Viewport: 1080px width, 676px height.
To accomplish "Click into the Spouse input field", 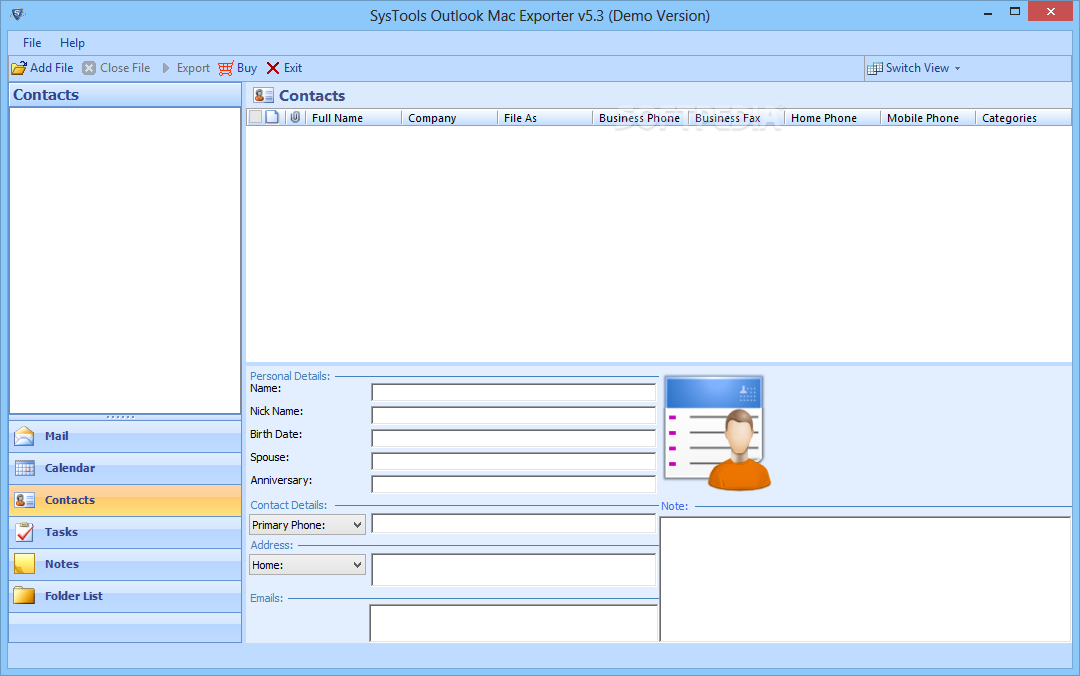I will point(514,461).
